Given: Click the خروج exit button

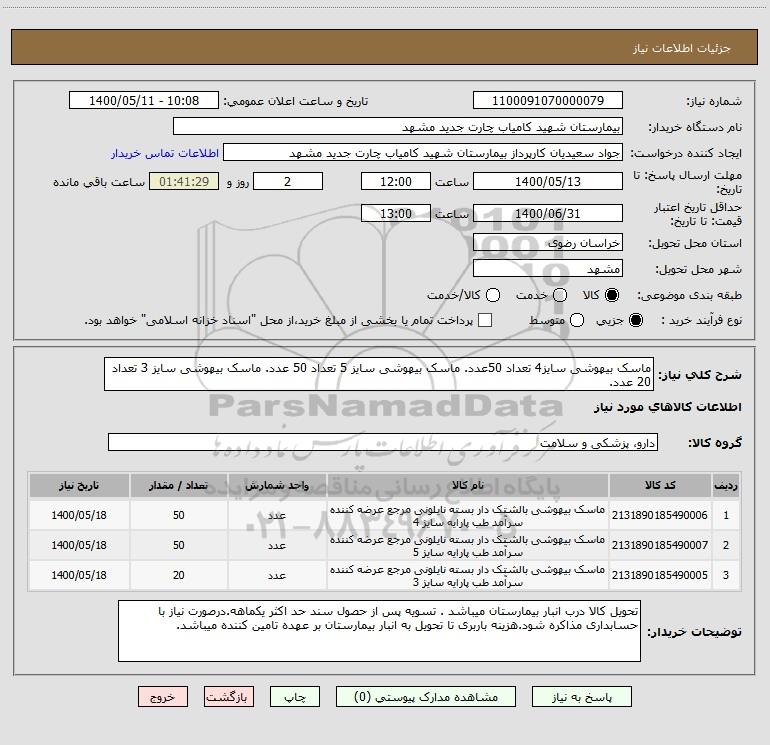Looking at the screenshot, I should [163, 697].
